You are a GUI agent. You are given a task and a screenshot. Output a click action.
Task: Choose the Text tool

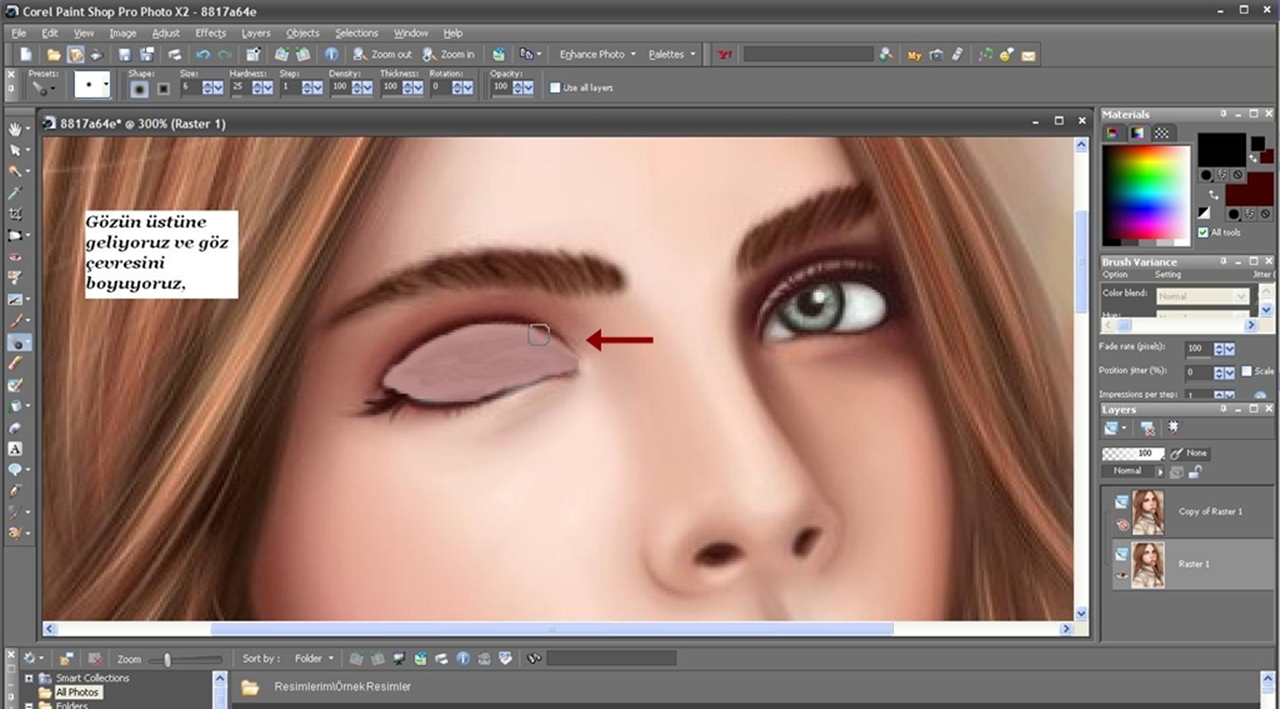tap(16, 449)
